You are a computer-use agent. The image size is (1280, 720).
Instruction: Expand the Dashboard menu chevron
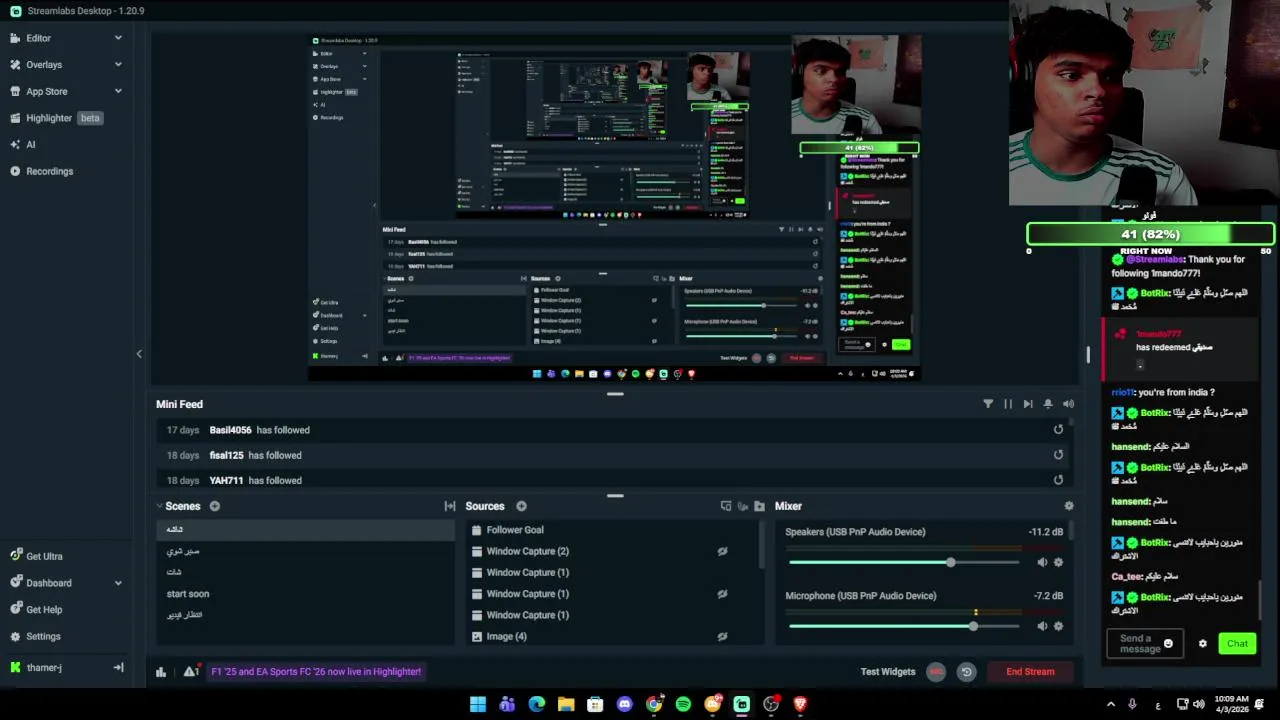click(x=118, y=583)
